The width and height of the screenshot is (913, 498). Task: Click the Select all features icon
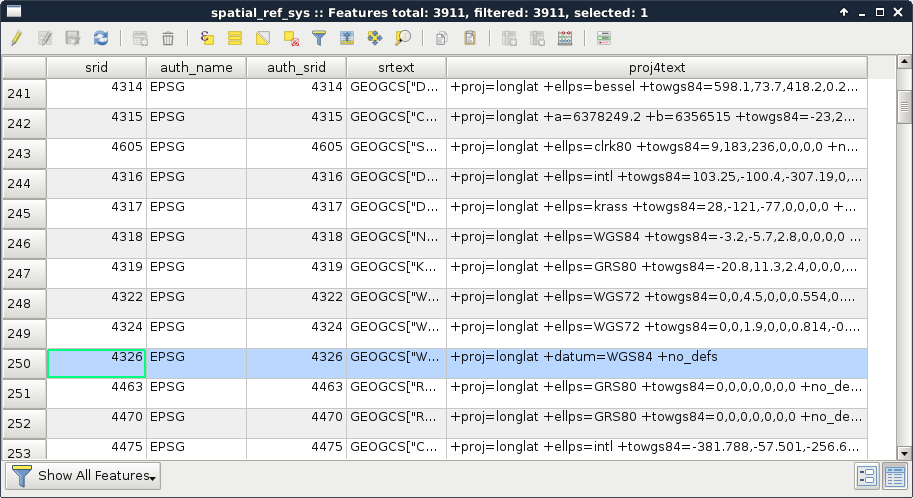(x=235, y=38)
